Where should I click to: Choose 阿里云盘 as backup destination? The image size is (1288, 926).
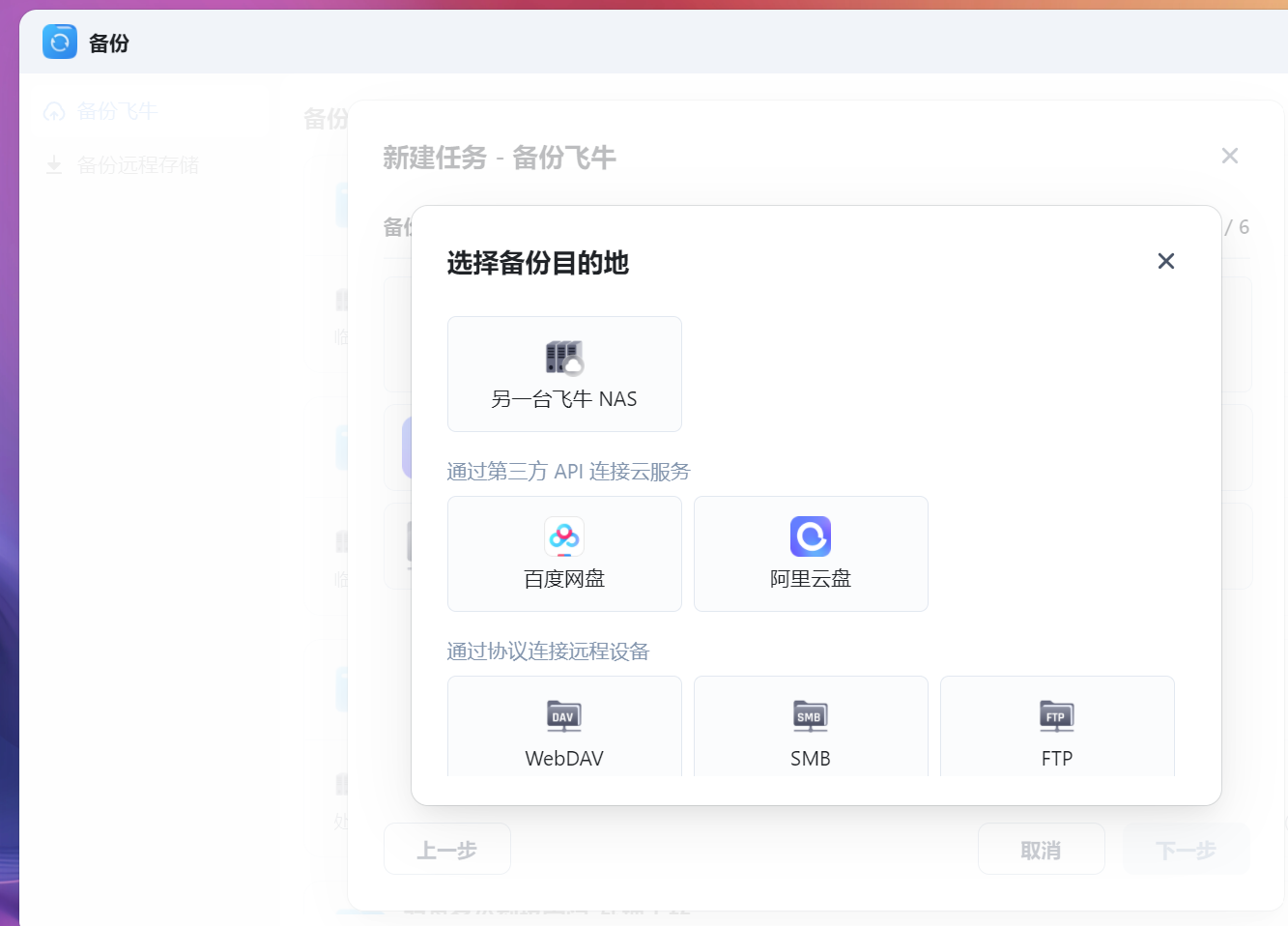811,554
